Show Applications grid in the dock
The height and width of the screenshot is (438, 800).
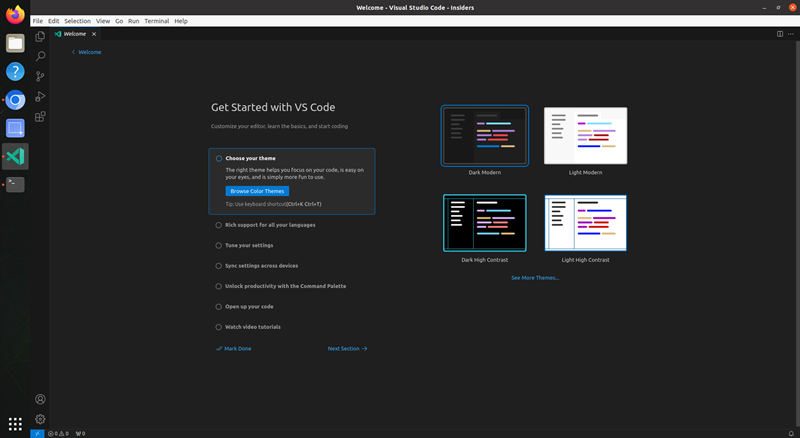(15, 424)
